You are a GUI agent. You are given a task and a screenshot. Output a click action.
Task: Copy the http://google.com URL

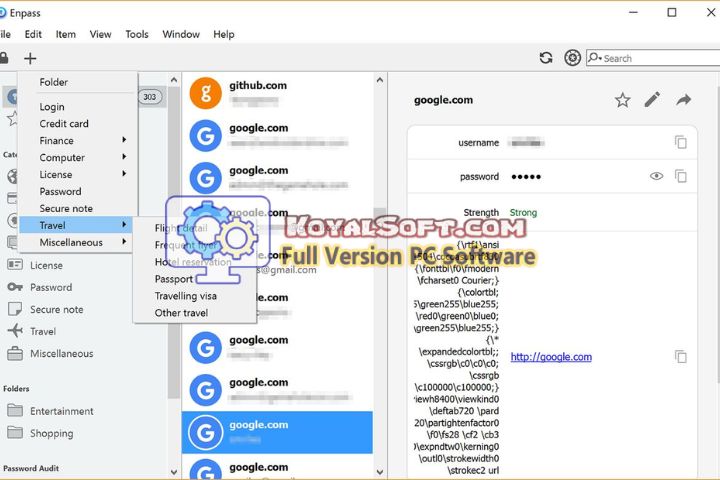[x=681, y=356]
